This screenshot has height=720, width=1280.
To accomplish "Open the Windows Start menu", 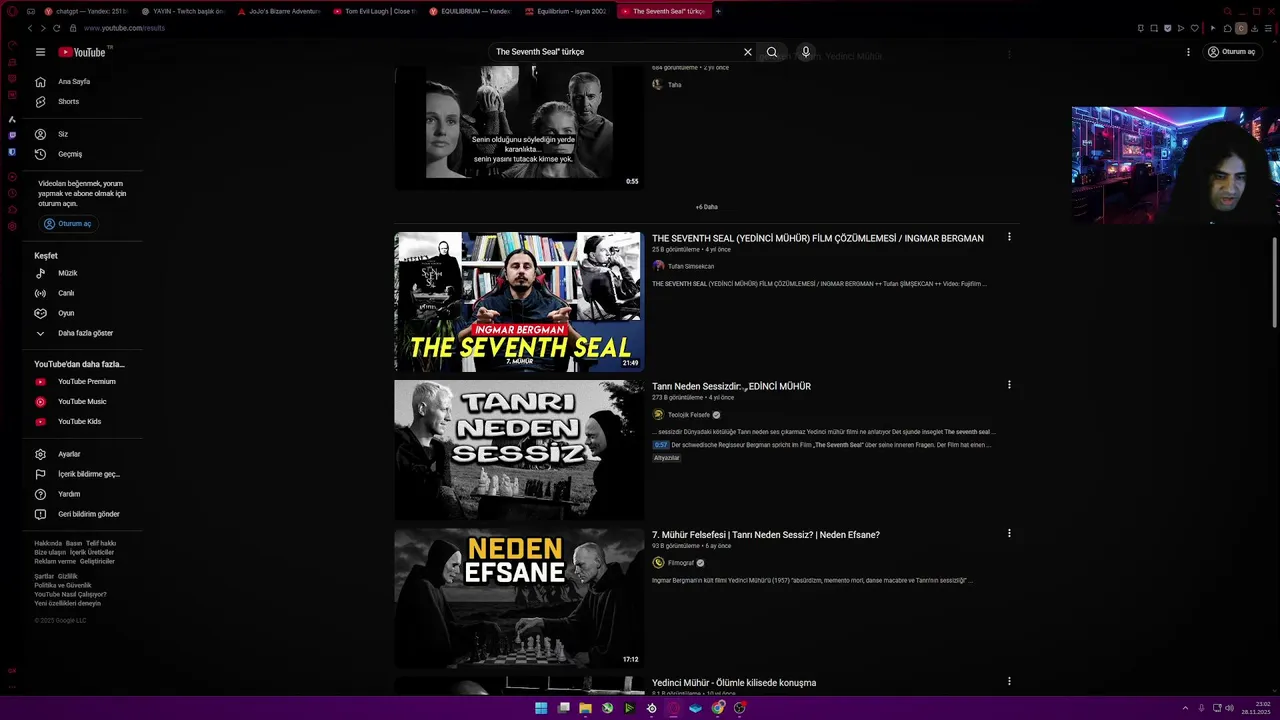I will pyautogui.click(x=541, y=708).
